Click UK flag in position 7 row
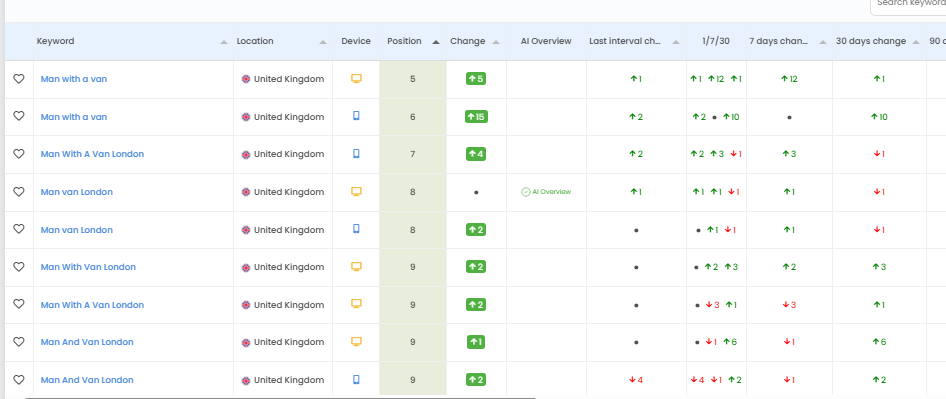 click(246, 155)
